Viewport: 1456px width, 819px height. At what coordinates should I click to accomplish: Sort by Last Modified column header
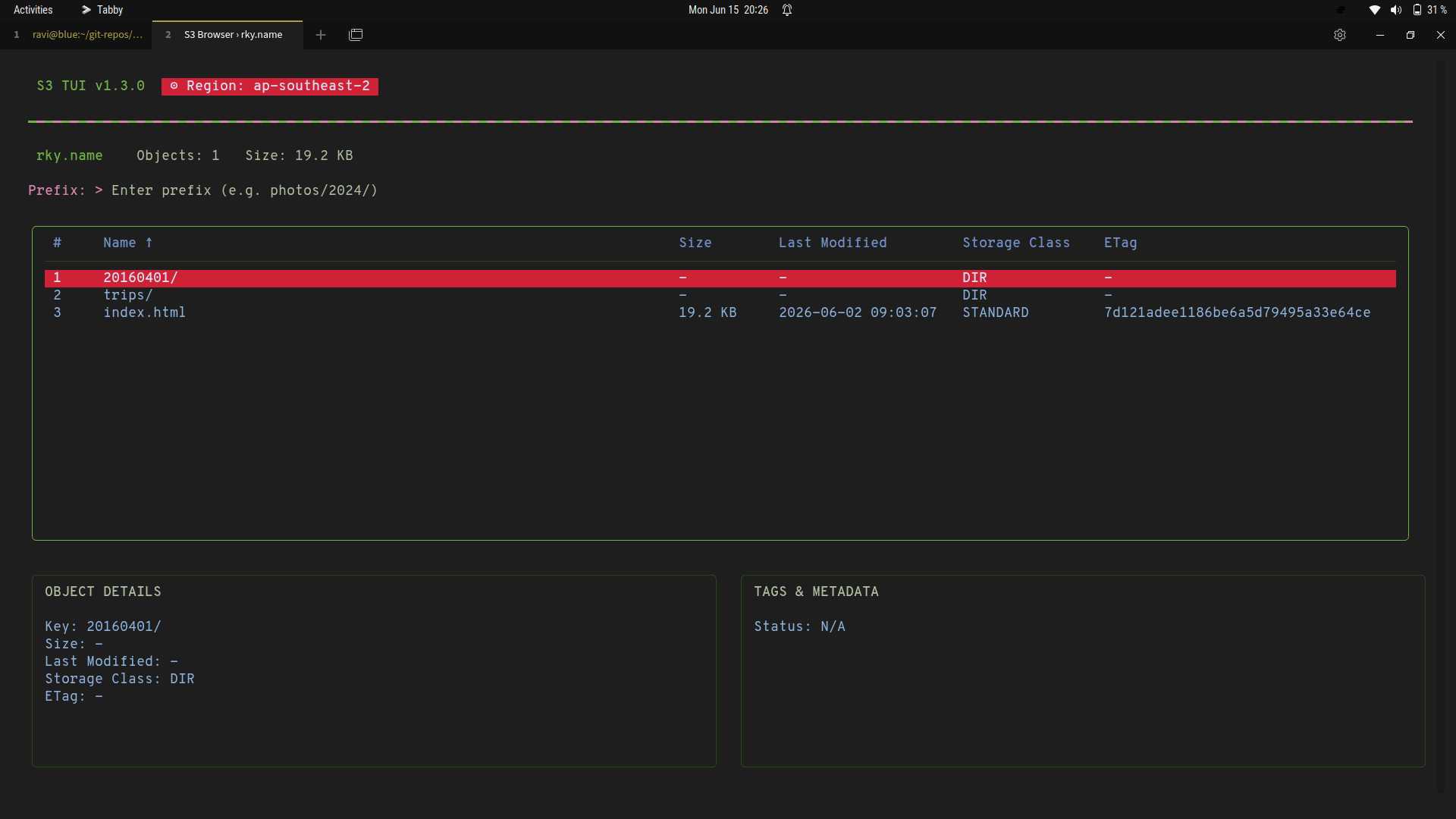[833, 243]
